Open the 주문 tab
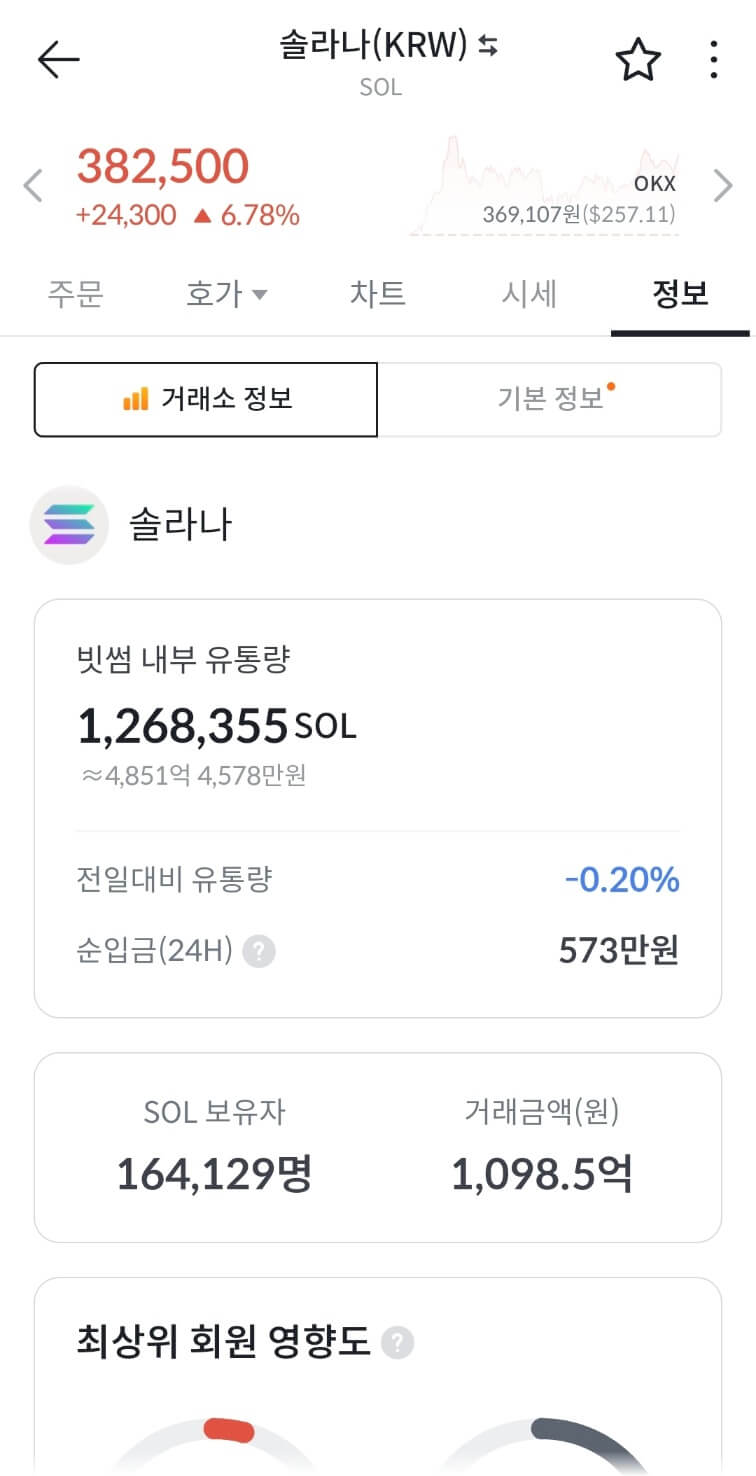756x1476 pixels. pos(76,294)
